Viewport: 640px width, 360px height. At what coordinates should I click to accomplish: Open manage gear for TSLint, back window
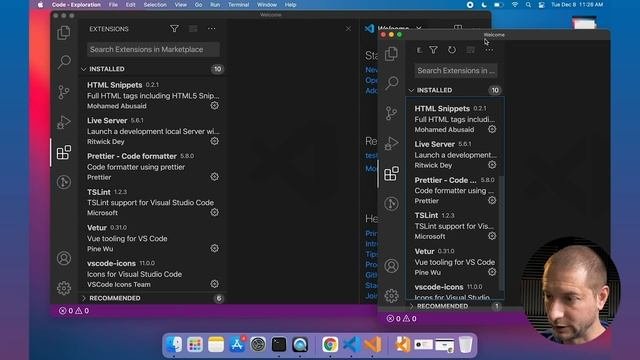(x=214, y=212)
